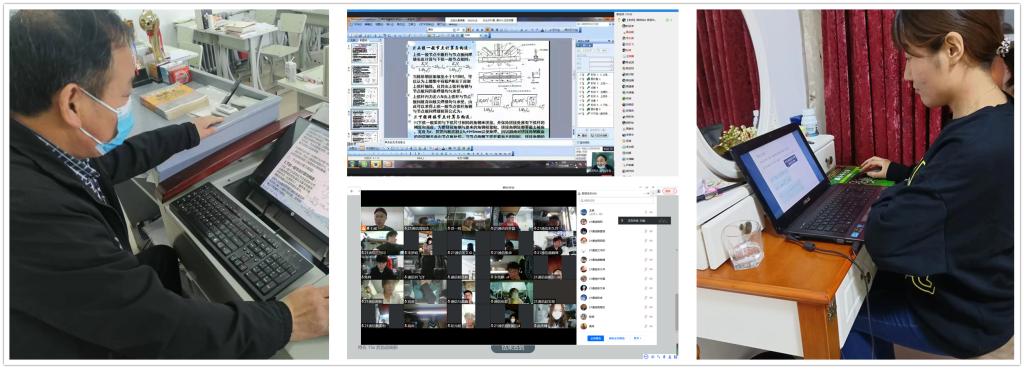This screenshot has height=369, width=1024.
Task: Click the Windows Start button in the slide screenshot
Action: pos(353,163)
